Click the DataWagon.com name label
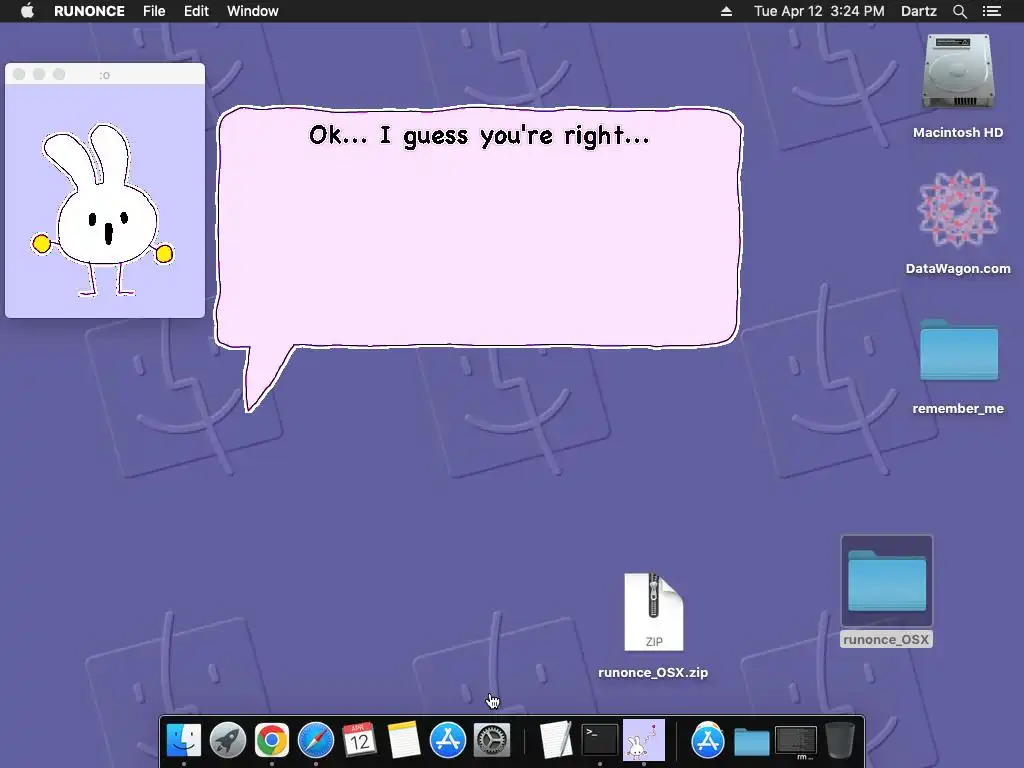Screen dimensions: 1024x768 tap(958, 268)
